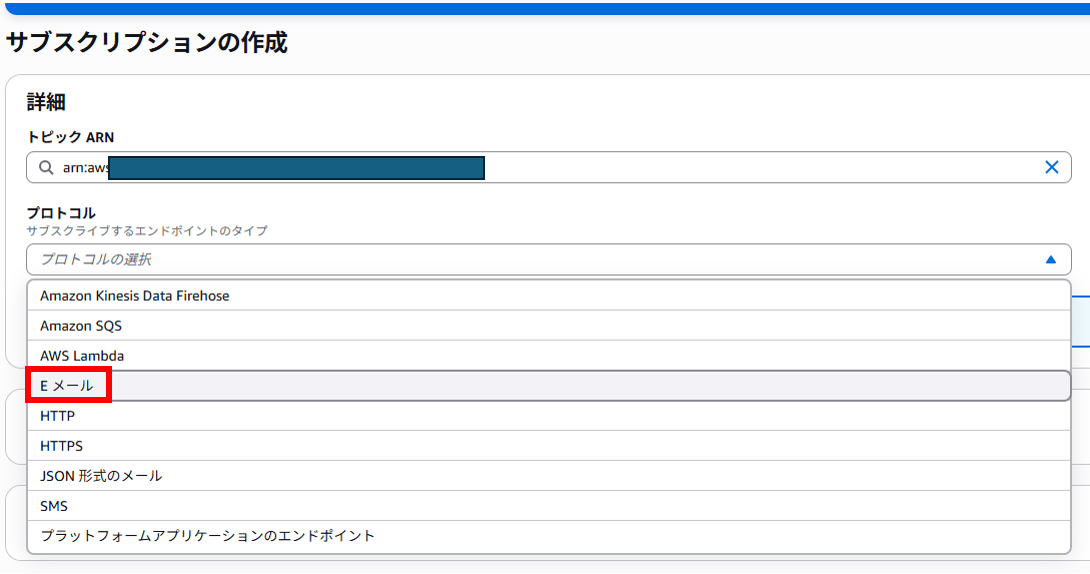Select the HTTPS protocol option
Image resolution: width=1090 pixels, height=574 pixels.
(x=548, y=445)
